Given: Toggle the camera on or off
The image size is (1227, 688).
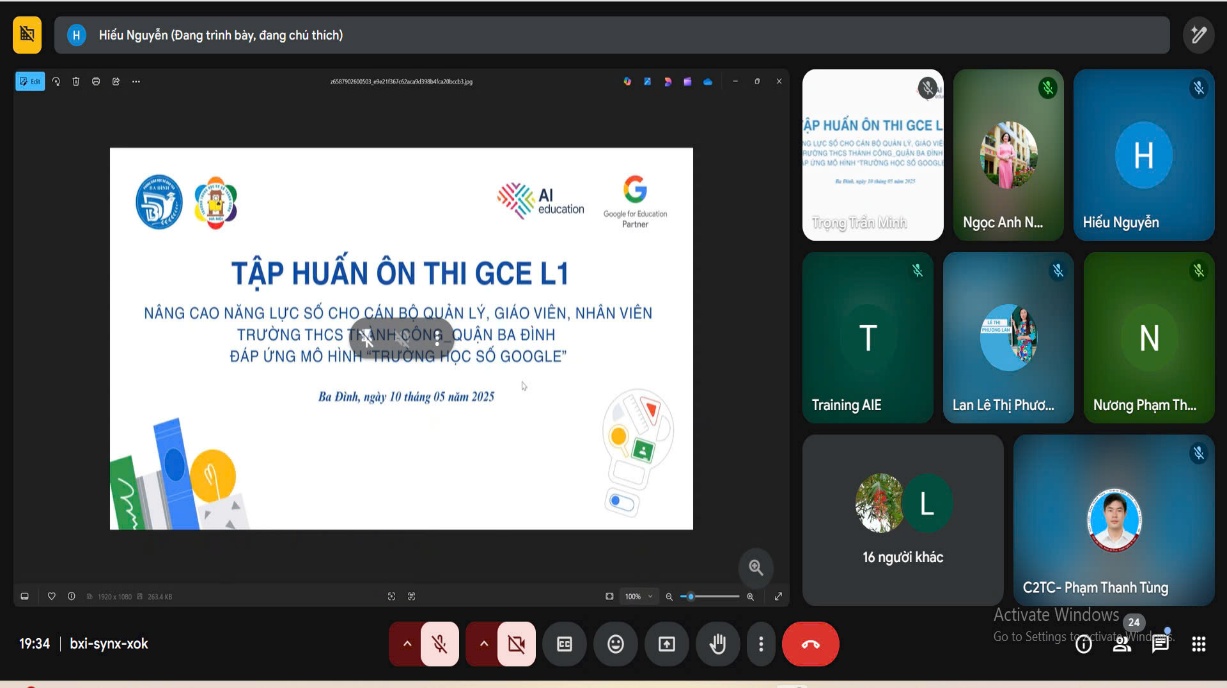Looking at the screenshot, I should coord(516,644).
